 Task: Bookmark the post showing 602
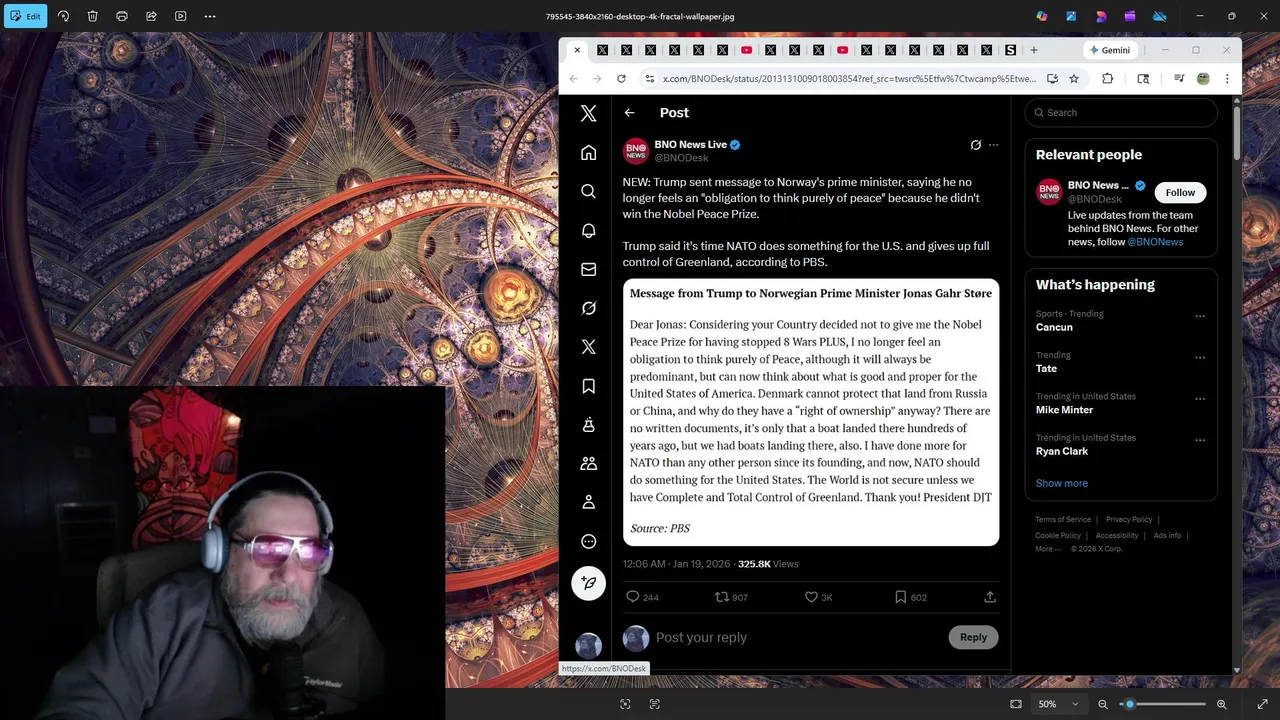(900, 597)
